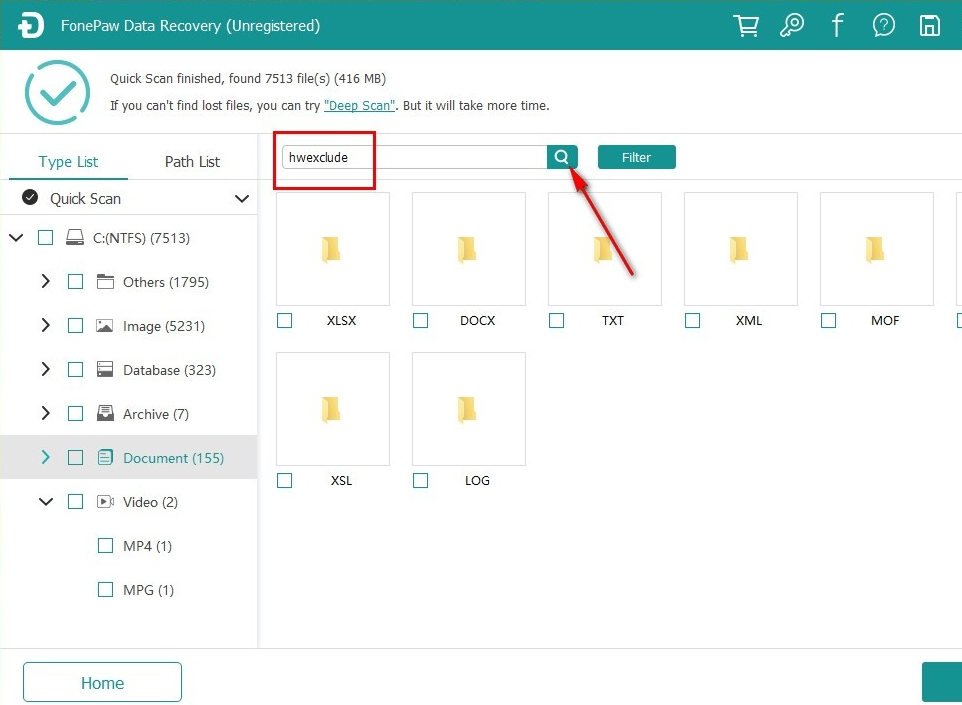Screen dimensions: 962x705
Task: Click the Others folder icon
Action: click(106, 282)
